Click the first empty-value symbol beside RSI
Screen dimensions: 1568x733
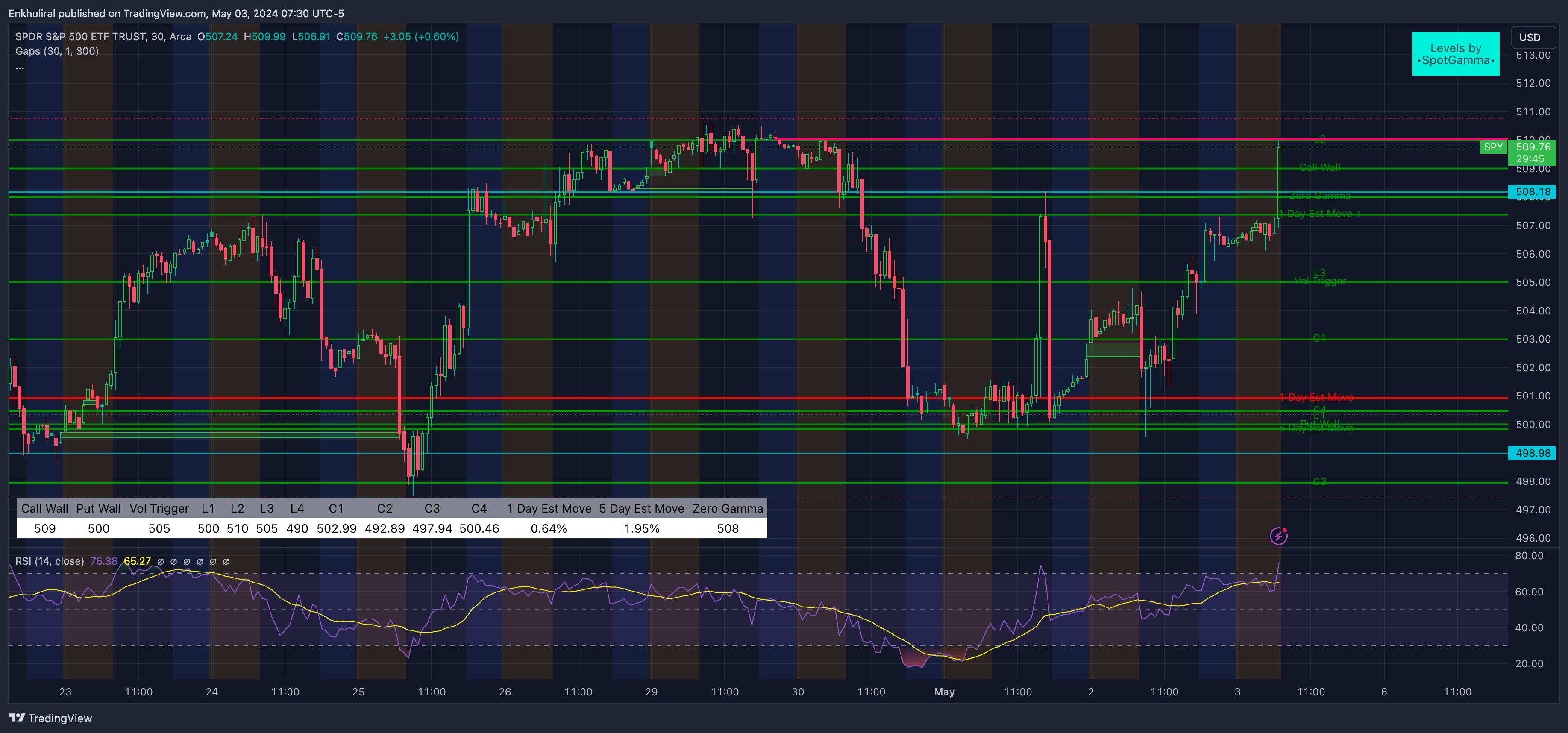[x=161, y=561]
